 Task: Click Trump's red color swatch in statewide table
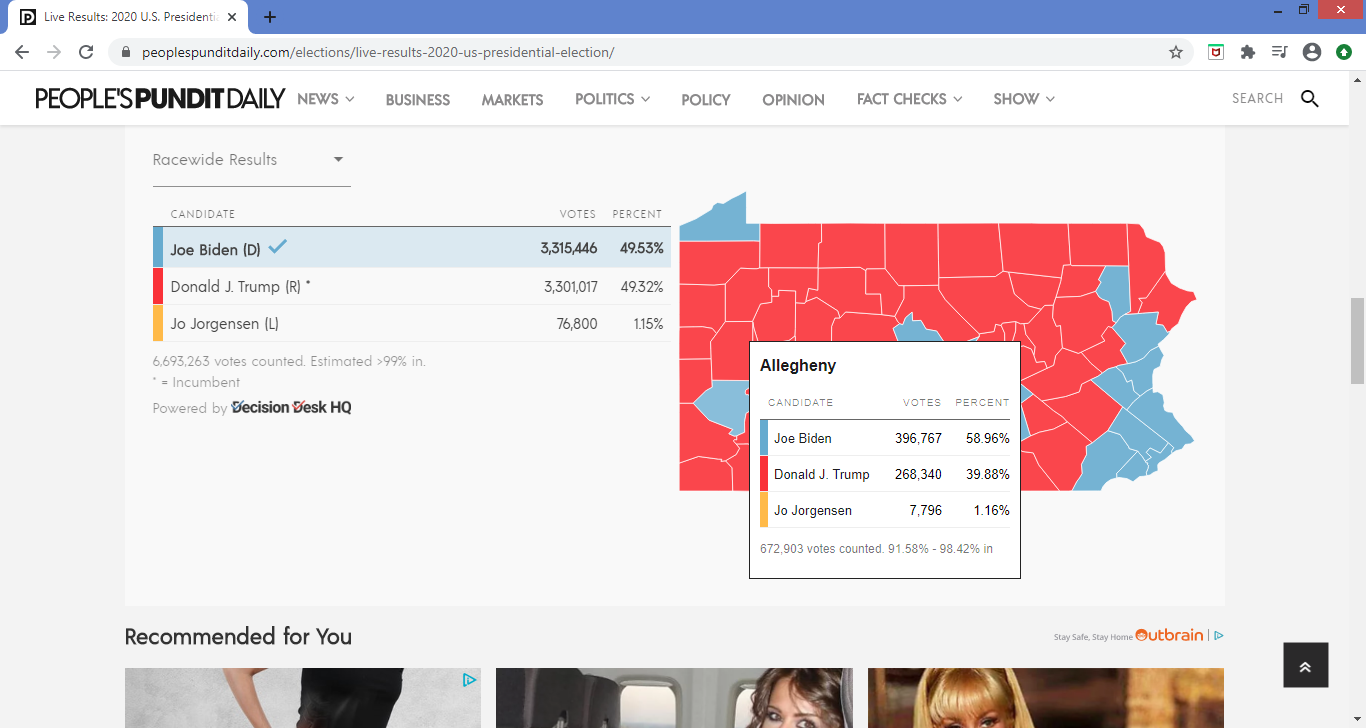[158, 287]
